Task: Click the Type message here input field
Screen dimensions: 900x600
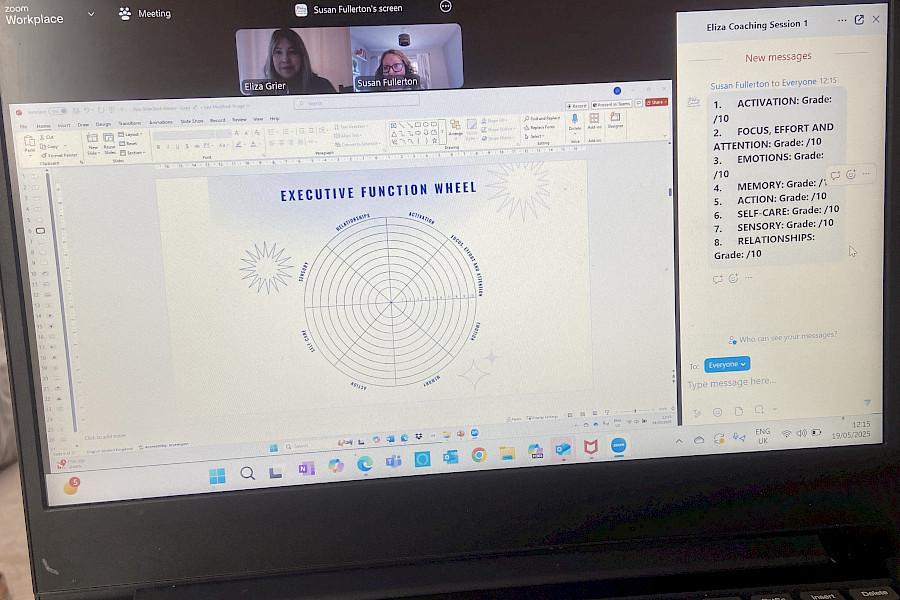Action: point(760,382)
